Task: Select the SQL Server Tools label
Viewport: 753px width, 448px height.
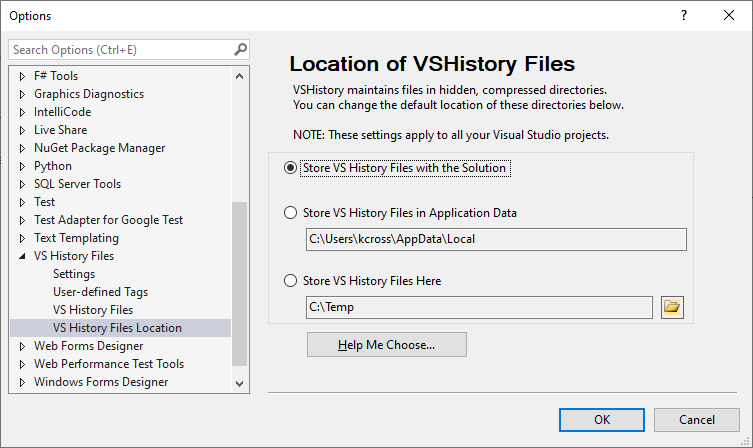Action: coord(77,184)
